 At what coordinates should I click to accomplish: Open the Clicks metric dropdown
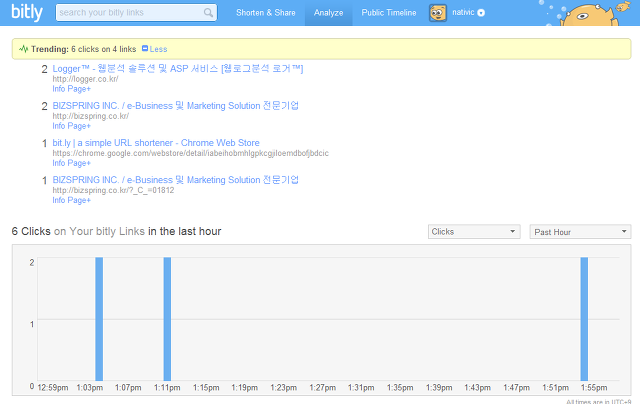pyautogui.click(x=474, y=232)
